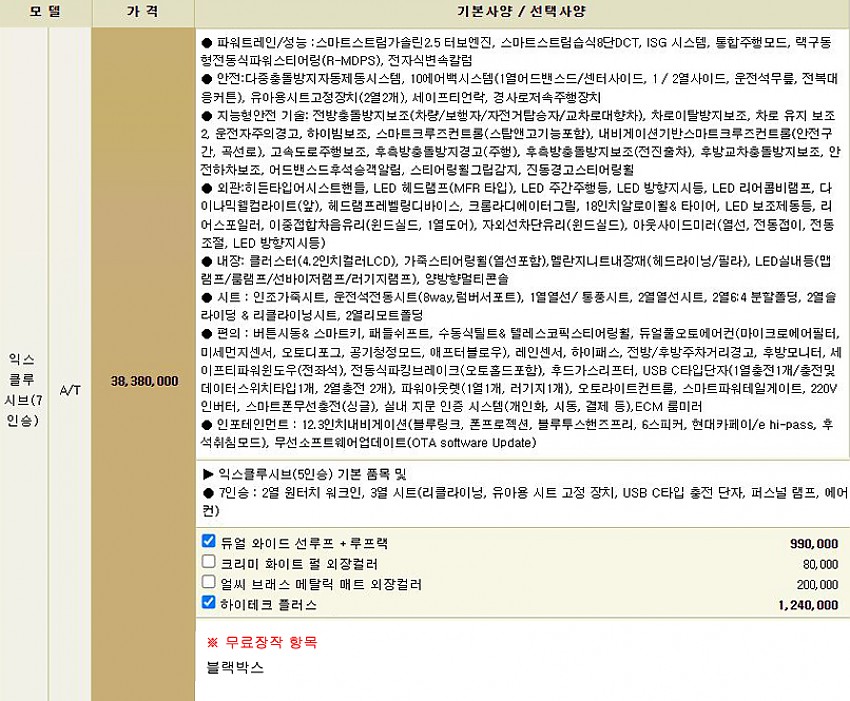Click the 1,240,000 하이테크 플러스 price
The image size is (850, 701).
tap(808, 604)
